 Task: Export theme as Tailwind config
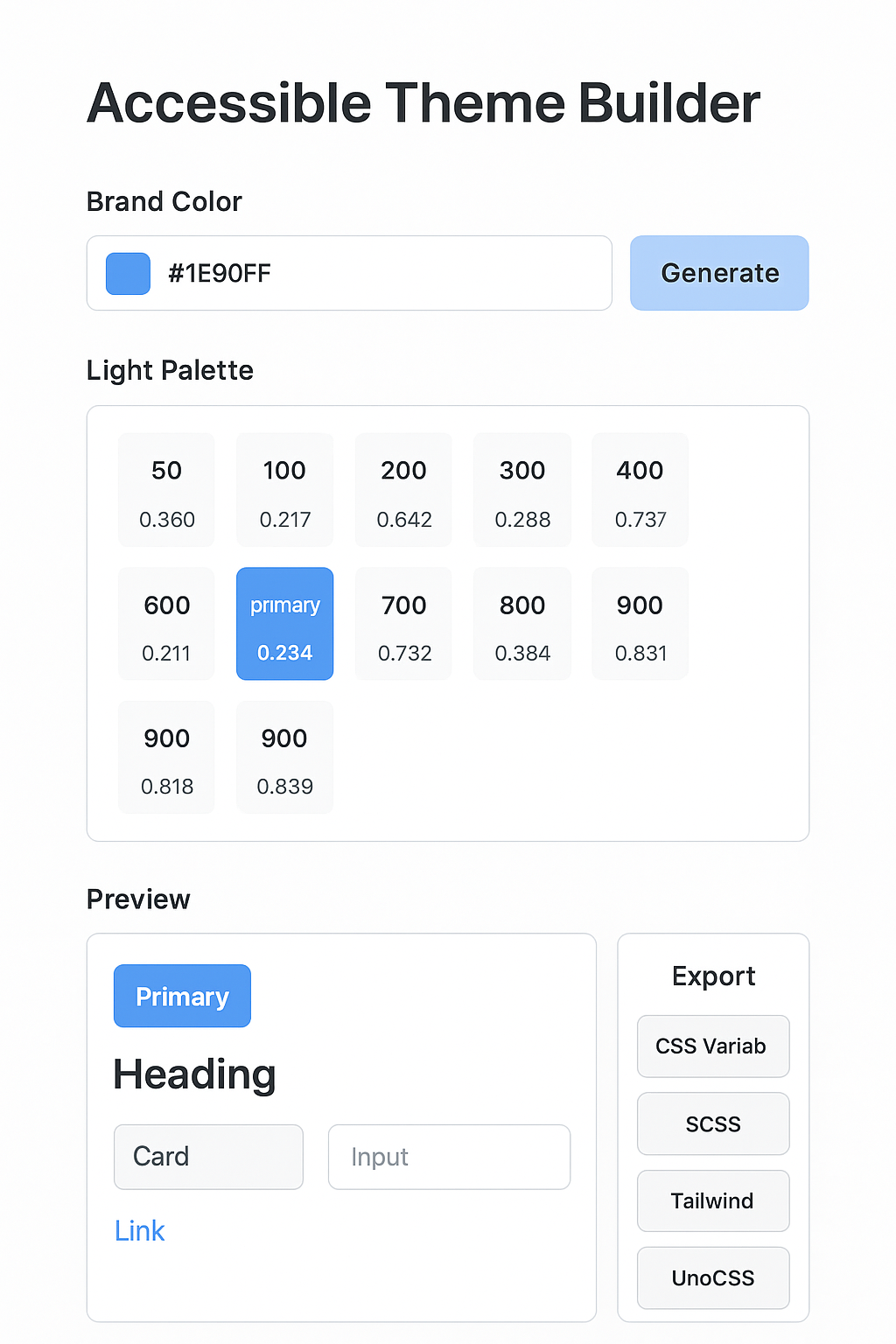[x=713, y=1200]
